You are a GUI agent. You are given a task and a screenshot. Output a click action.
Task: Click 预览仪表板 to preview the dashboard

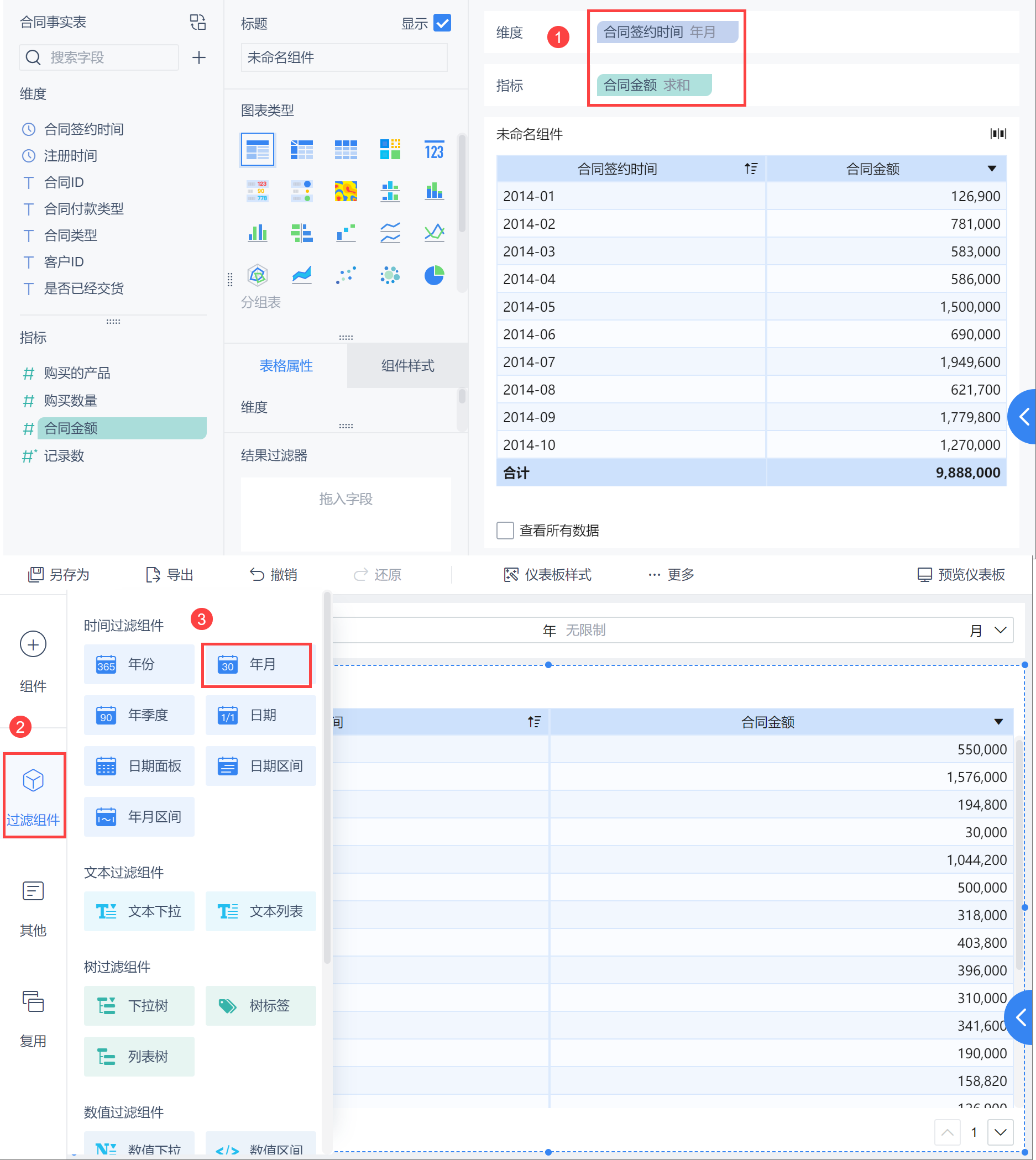point(961,575)
